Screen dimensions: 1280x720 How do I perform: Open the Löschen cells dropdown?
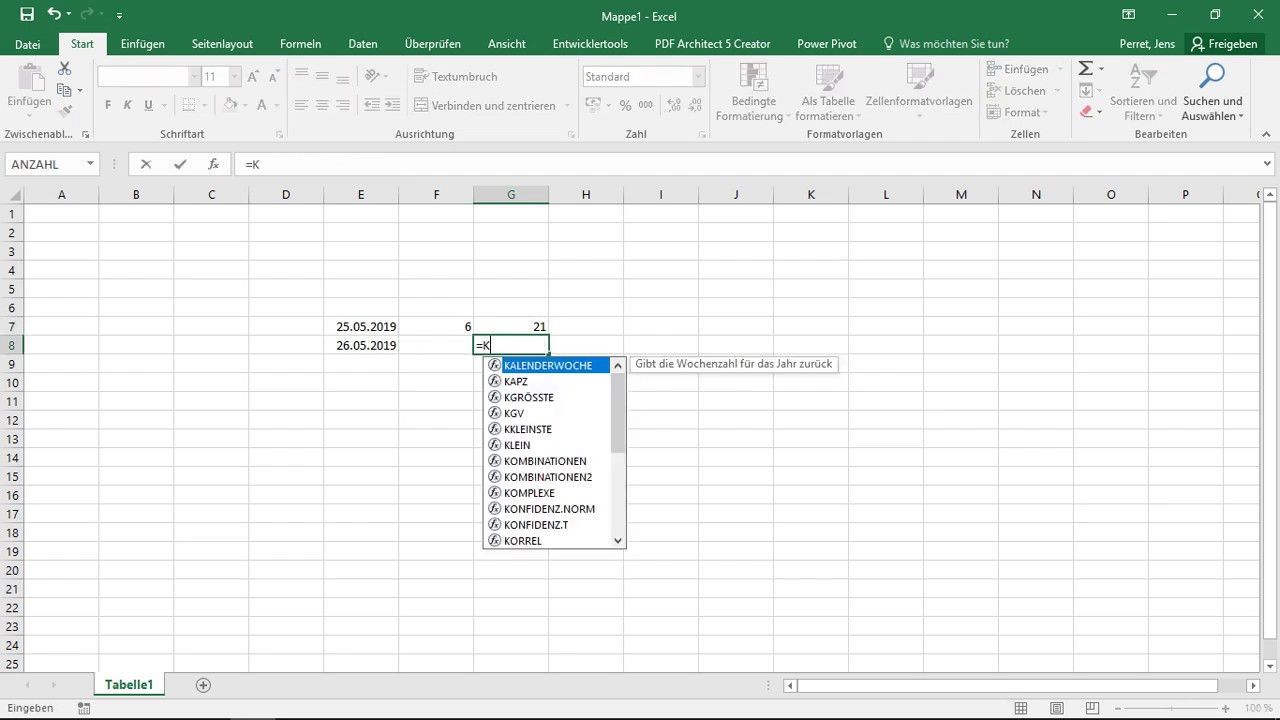click(1023, 90)
